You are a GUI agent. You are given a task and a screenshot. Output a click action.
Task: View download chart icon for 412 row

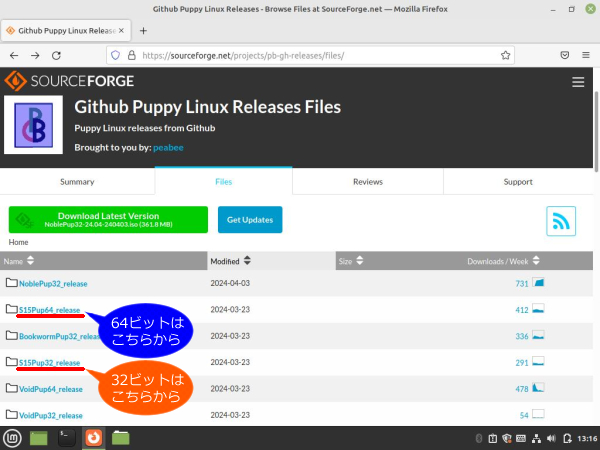538,309
